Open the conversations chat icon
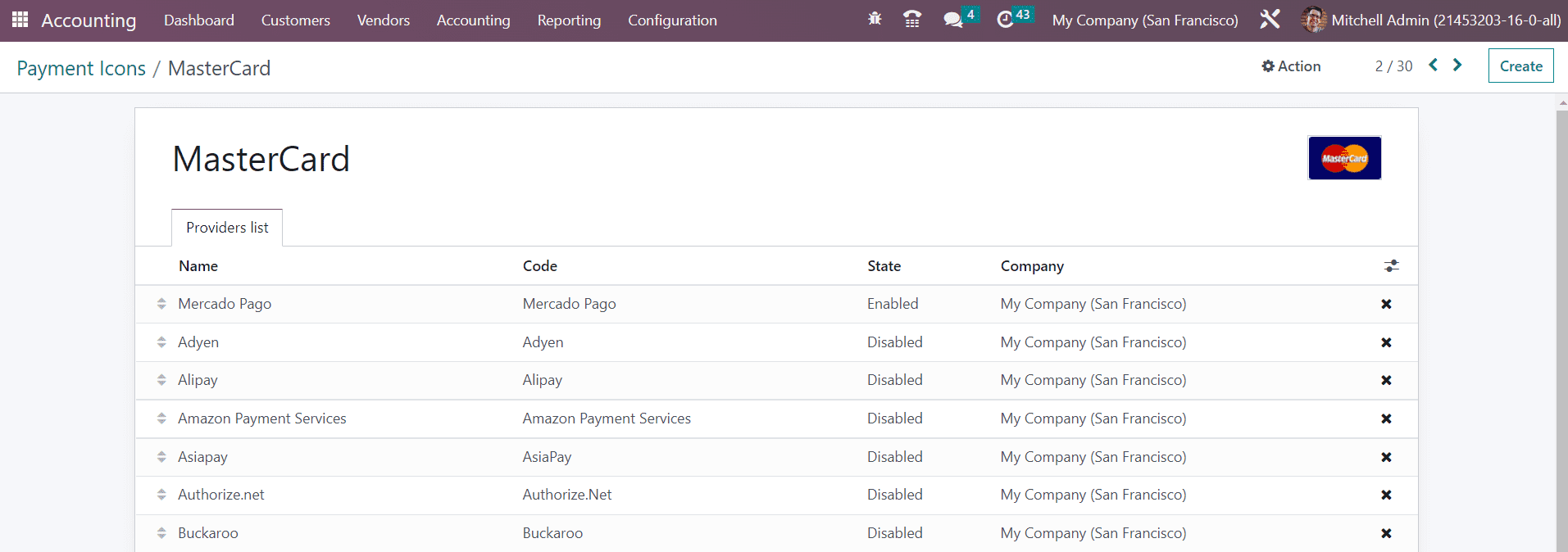 952,20
